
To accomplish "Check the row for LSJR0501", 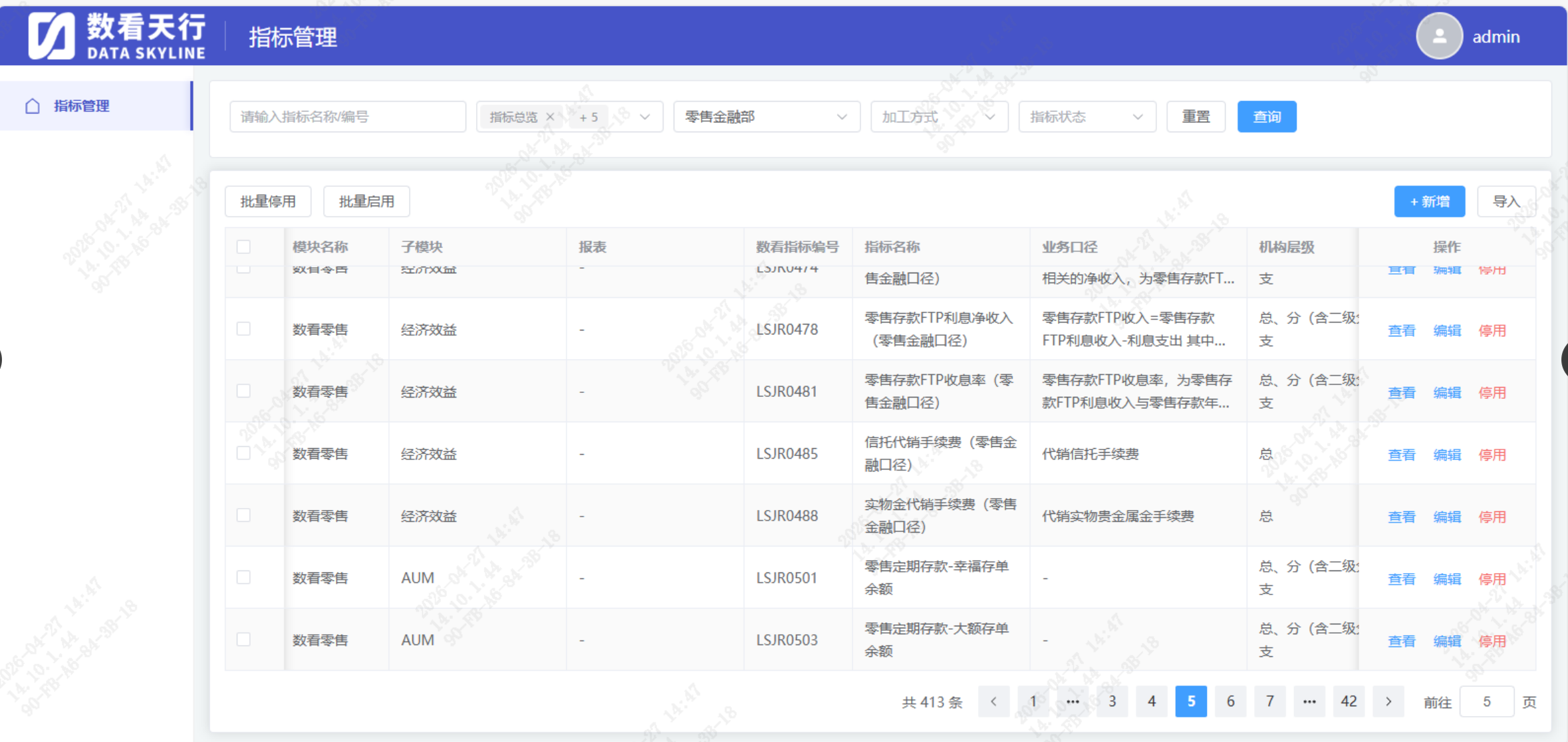I will pos(243,577).
